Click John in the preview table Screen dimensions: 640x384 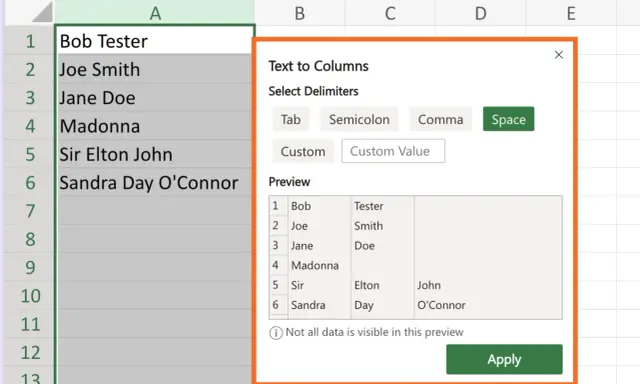429,285
